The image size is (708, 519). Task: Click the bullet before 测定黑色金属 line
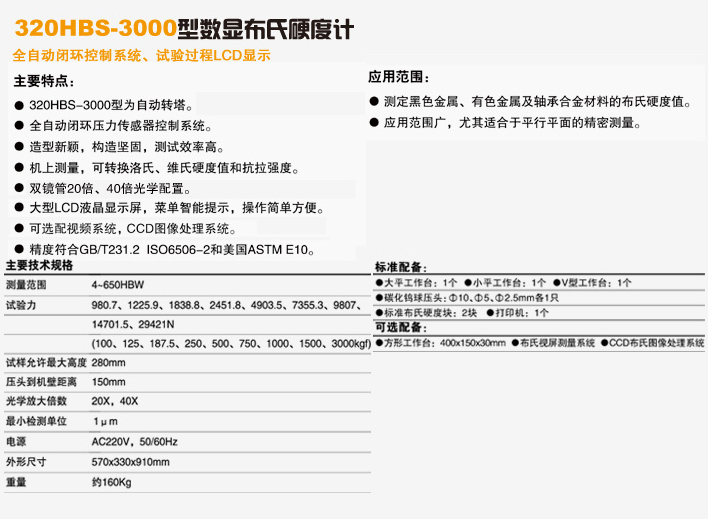coord(374,102)
